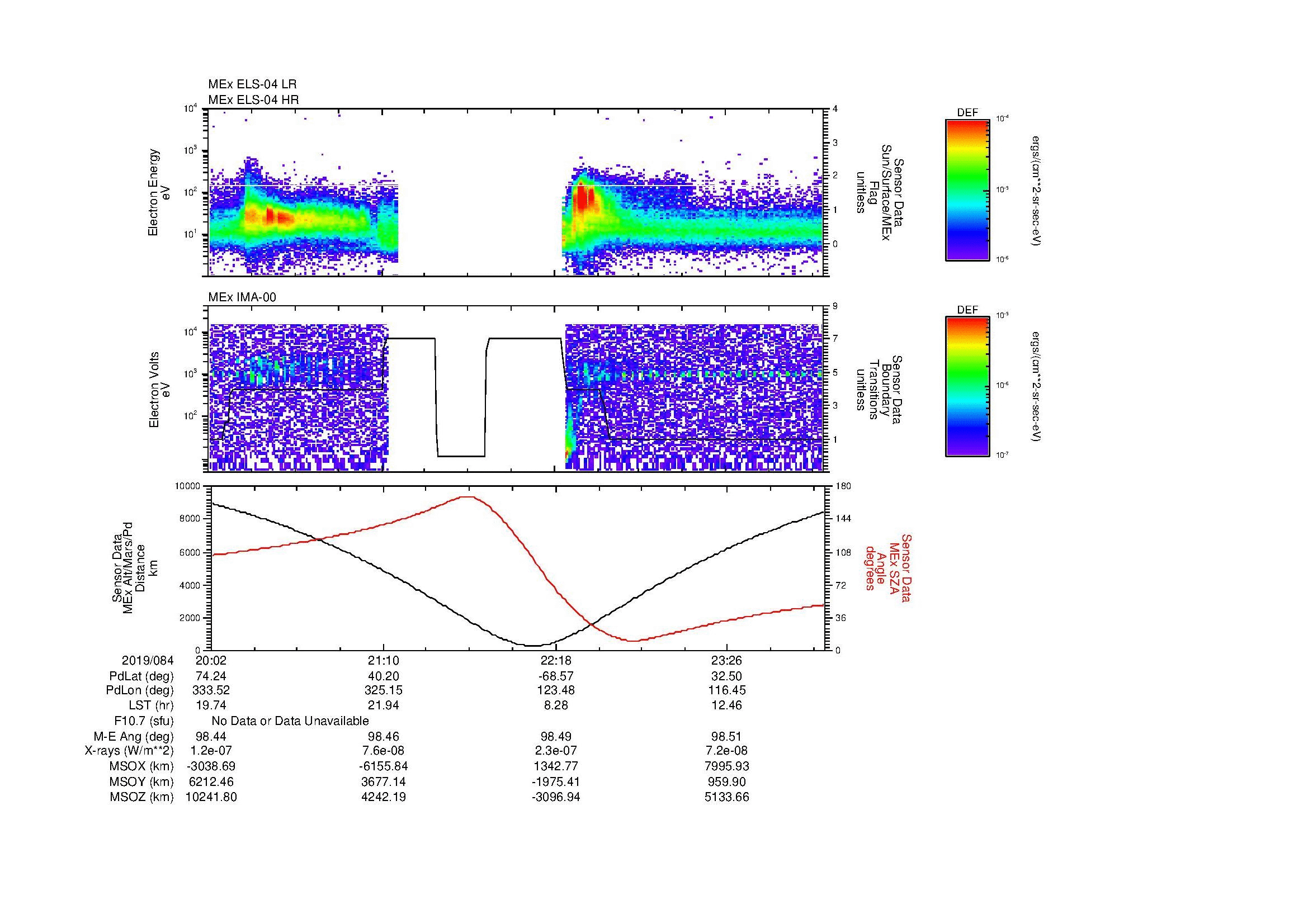Click the 'Electron Volts eV' axis label
Image resolution: width=1308 pixels, height=924 pixels.
click(x=159, y=390)
